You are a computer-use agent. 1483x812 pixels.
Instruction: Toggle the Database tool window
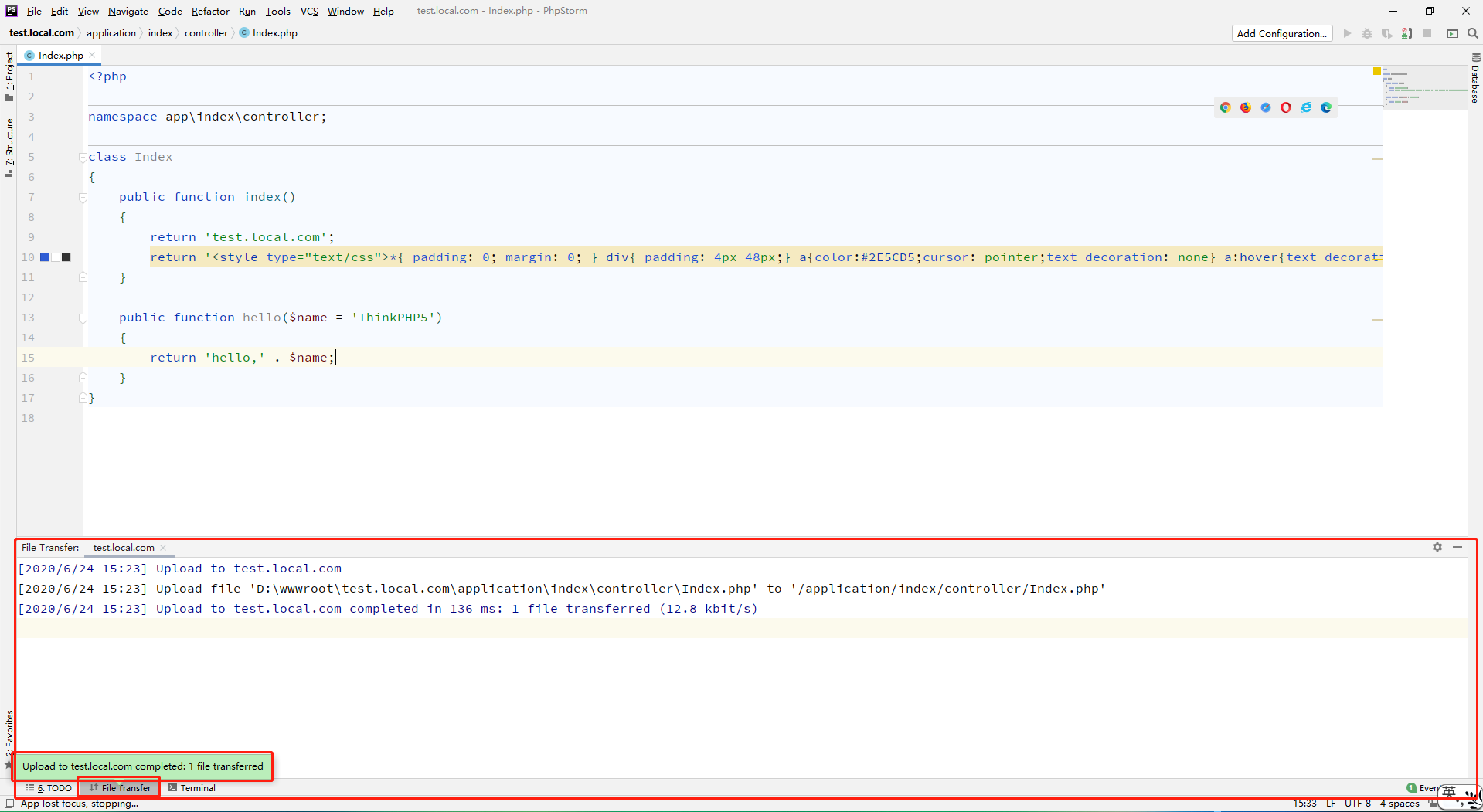click(x=1475, y=78)
